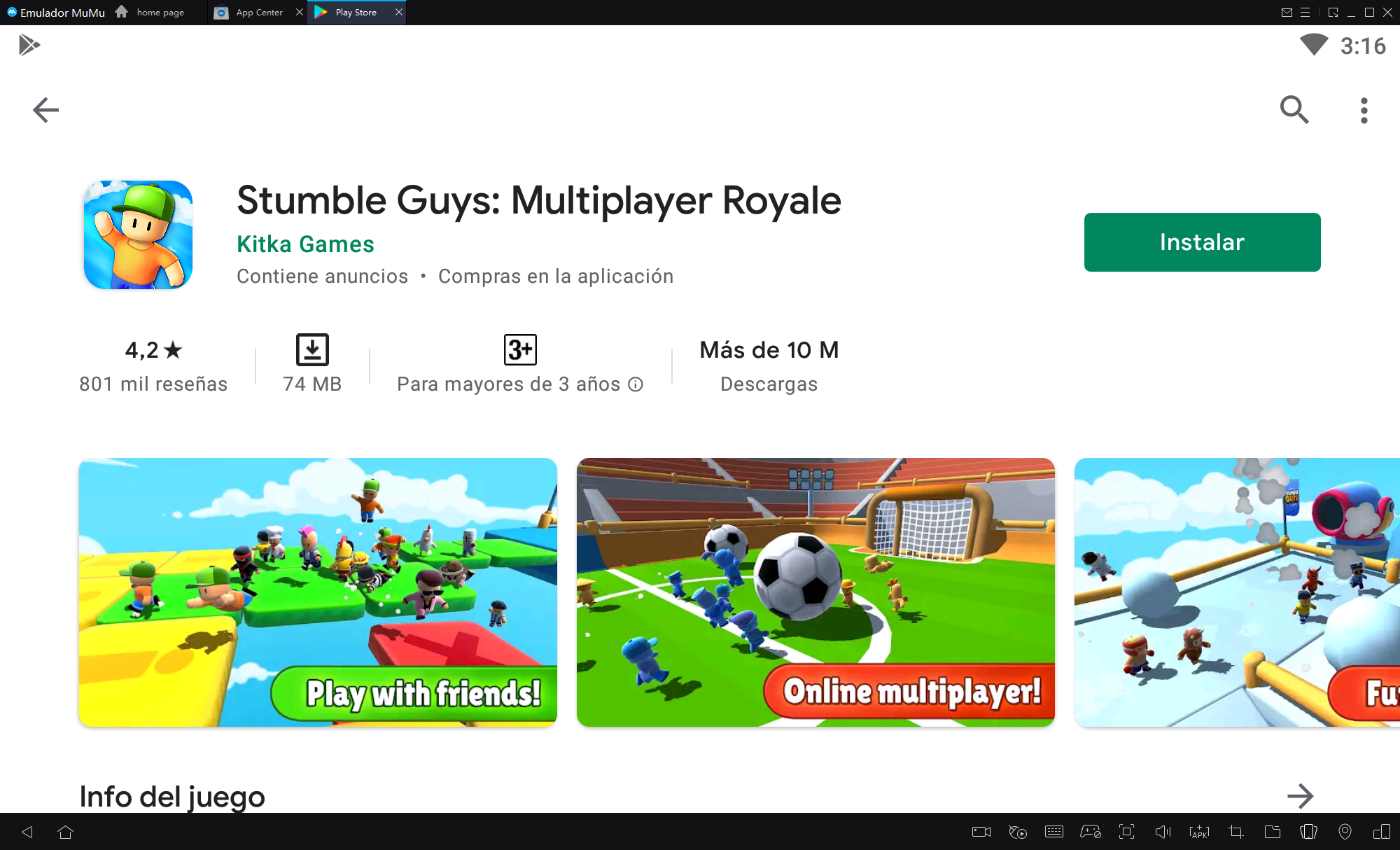Open MuMu mail messages icon
The height and width of the screenshot is (850, 1400).
coord(1287,12)
